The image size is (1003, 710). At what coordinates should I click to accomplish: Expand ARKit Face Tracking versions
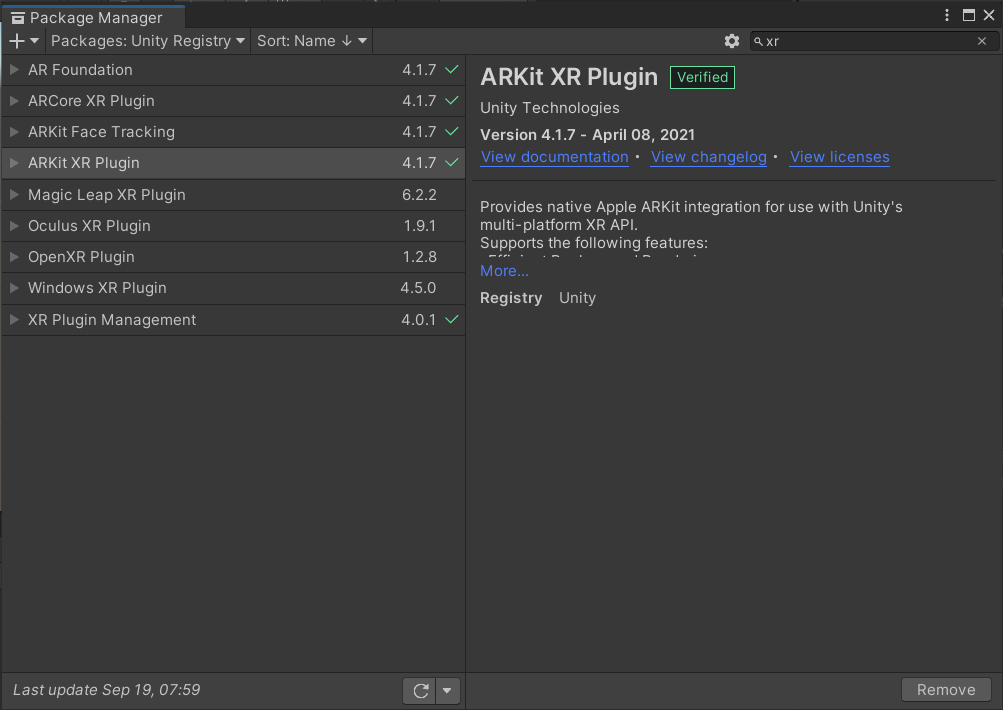[x=14, y=132]
